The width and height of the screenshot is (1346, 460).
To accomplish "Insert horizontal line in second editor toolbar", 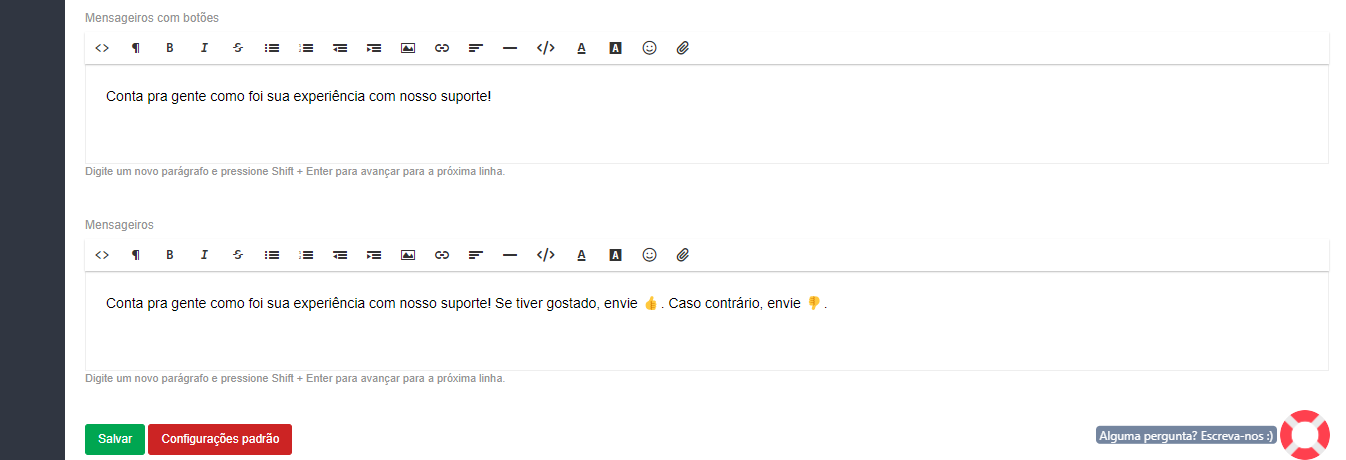I will click(510, 255).
